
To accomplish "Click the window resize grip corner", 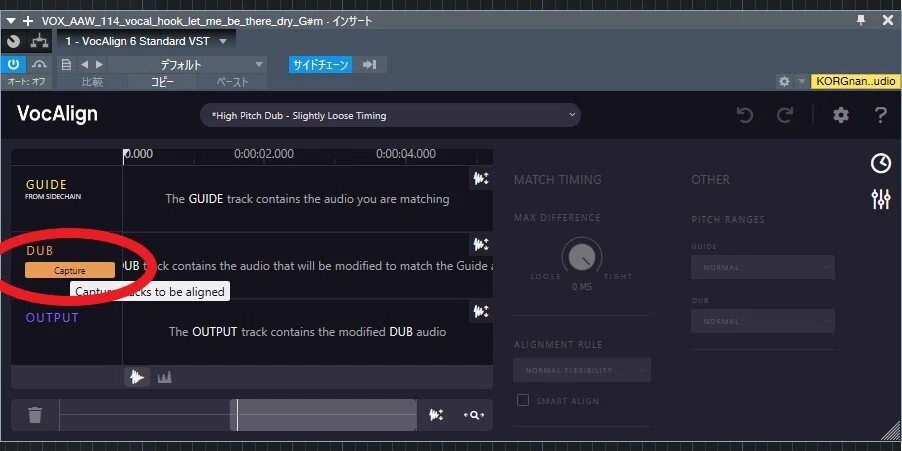I will click(890, 429).
